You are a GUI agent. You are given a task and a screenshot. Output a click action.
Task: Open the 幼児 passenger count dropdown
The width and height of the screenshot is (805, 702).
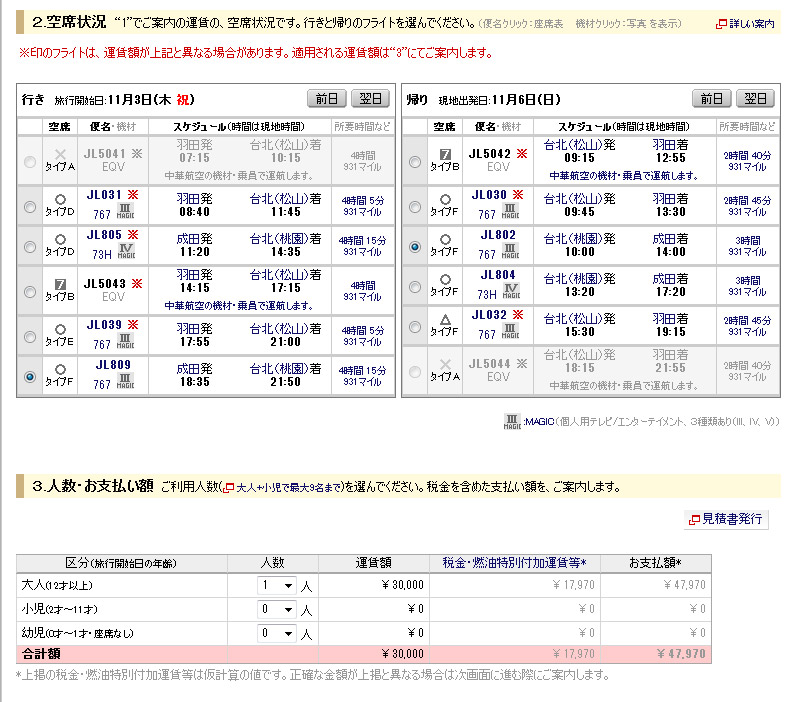pos(277,633)
